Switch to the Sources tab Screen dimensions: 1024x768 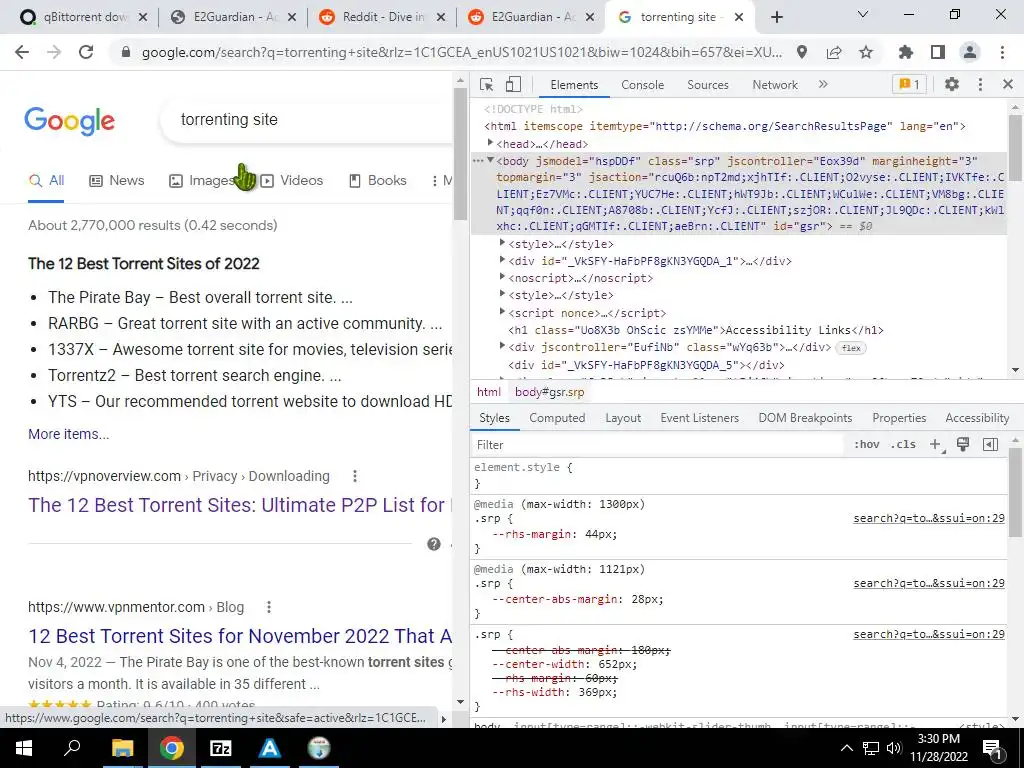point(707,85)
